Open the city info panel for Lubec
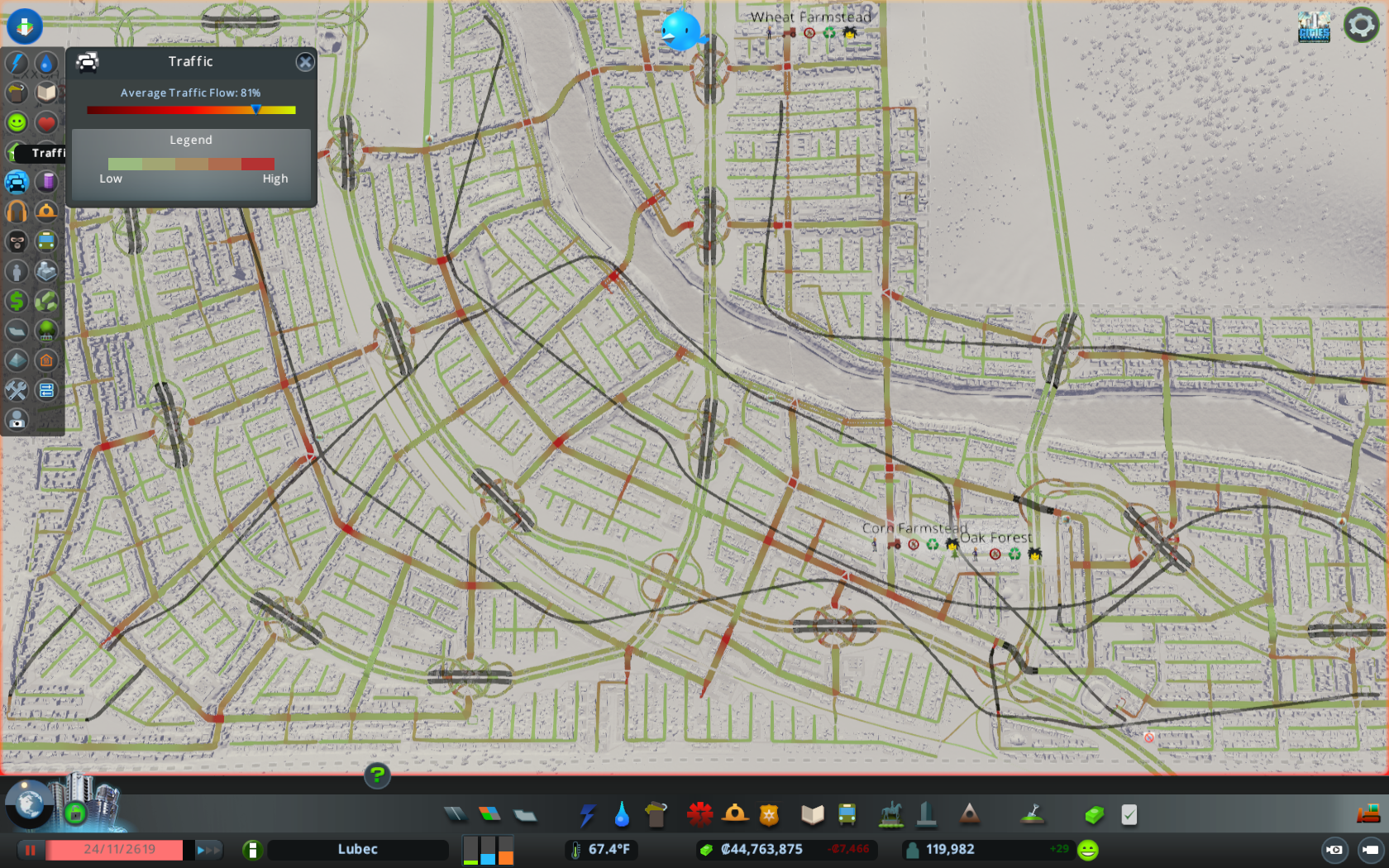 [357, 850]
